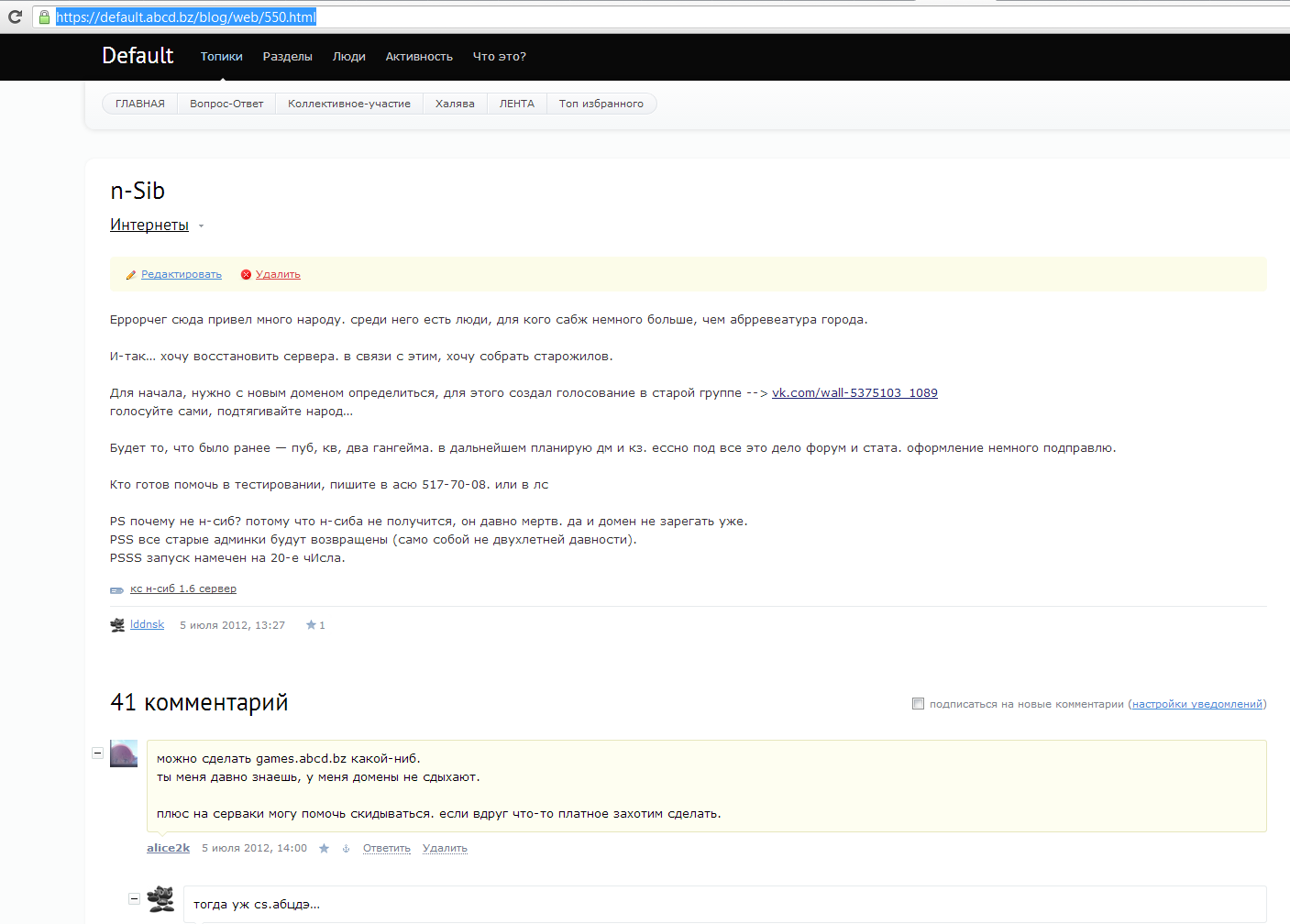Collapse alice2k's comment thread
This screenshot has height=924, width=1290.
click(x=97, y=753)
